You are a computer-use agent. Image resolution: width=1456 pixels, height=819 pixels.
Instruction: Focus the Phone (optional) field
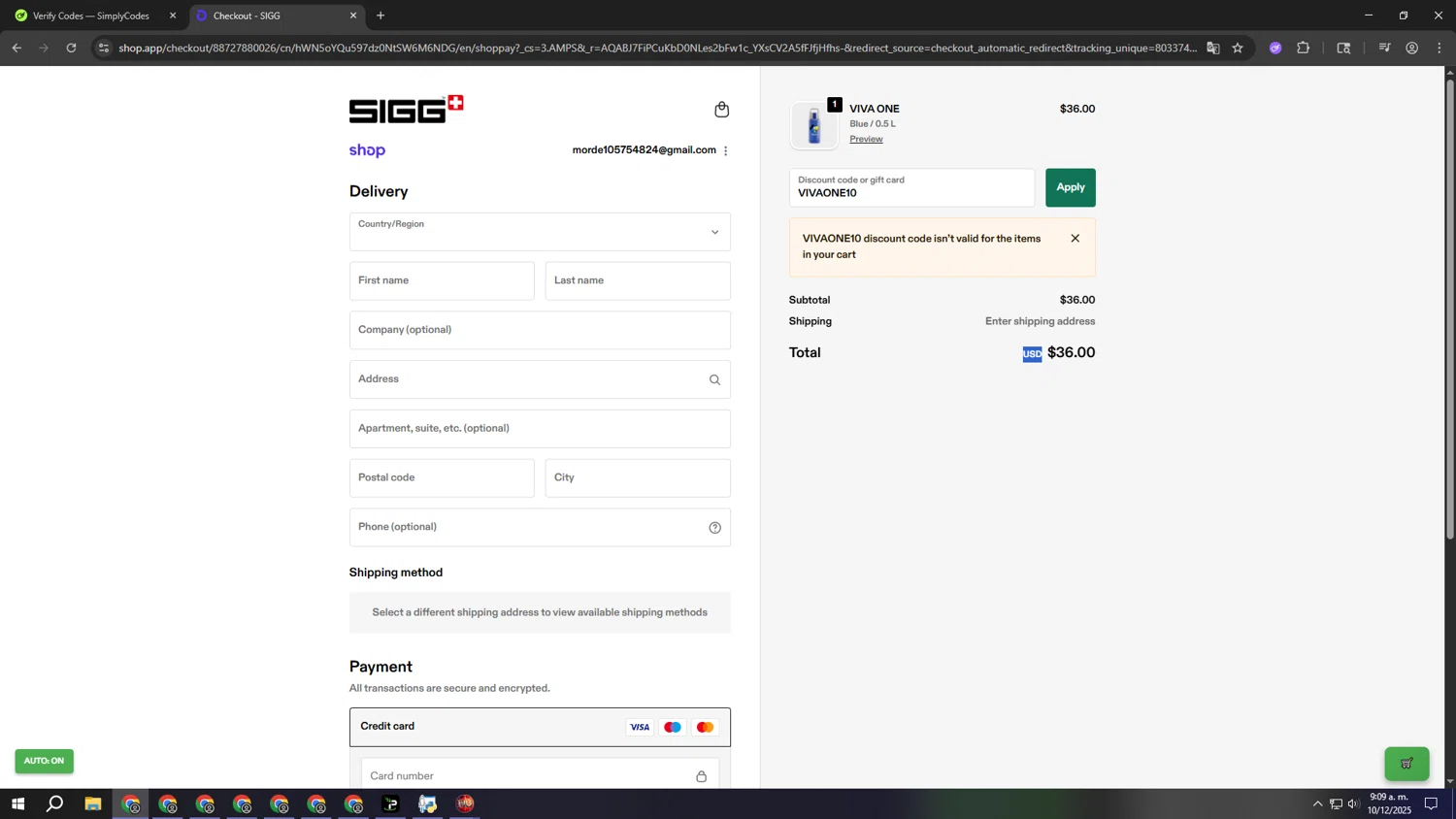(x=540, y=528)
